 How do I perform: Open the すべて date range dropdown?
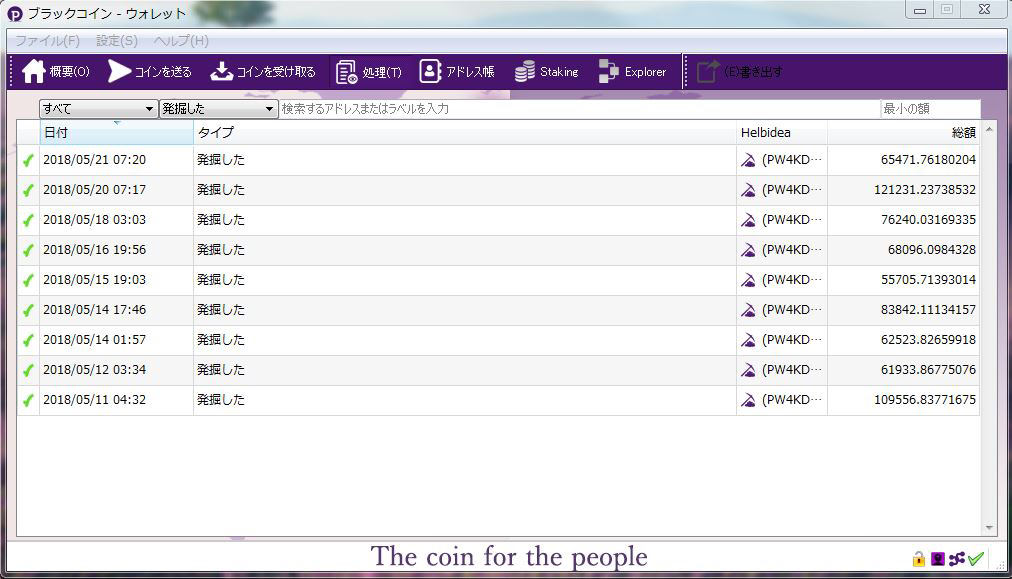pyautogui.click(x=99, y=108)
